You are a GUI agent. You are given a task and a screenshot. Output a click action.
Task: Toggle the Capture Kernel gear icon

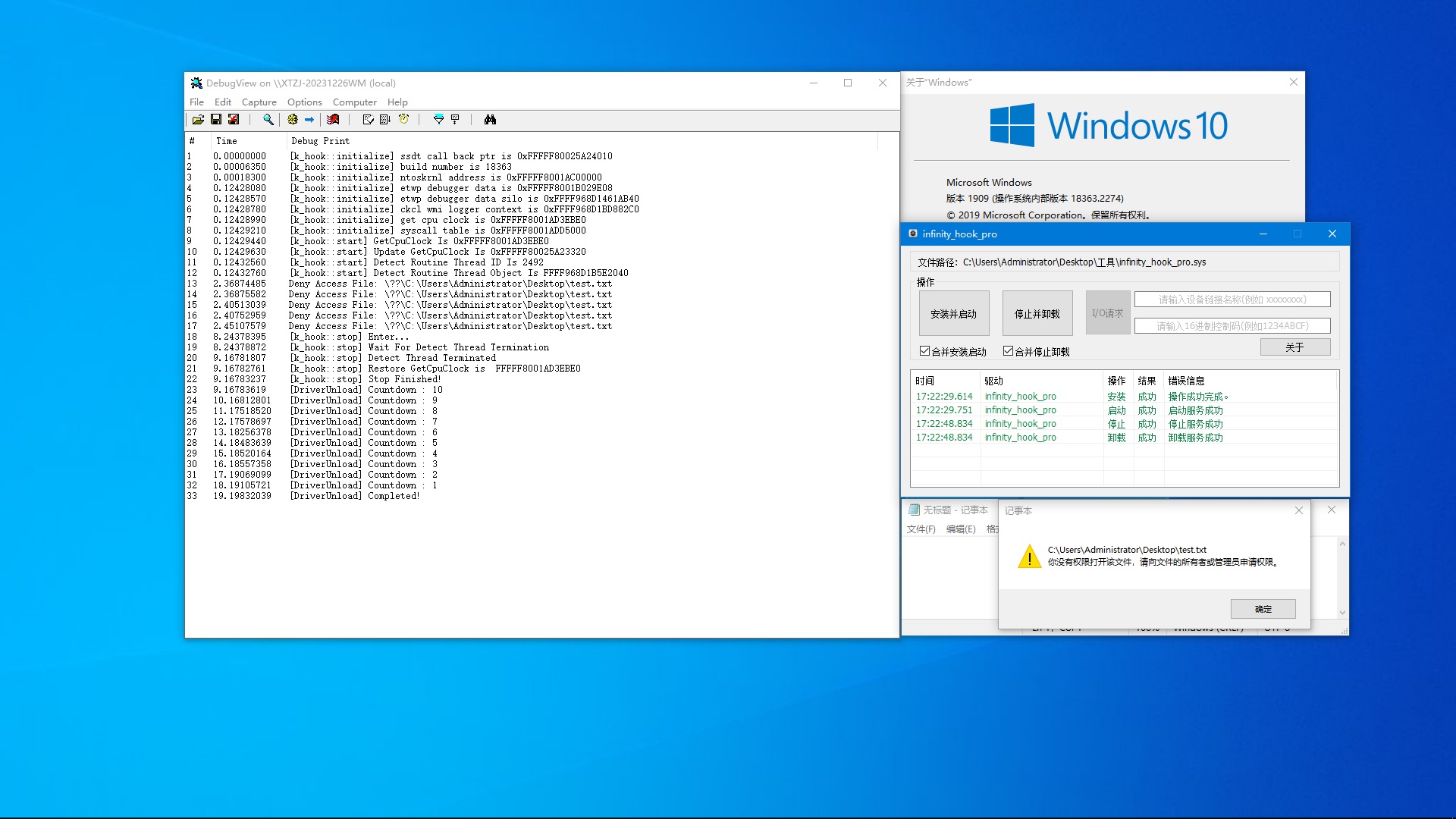click(293, 120)
